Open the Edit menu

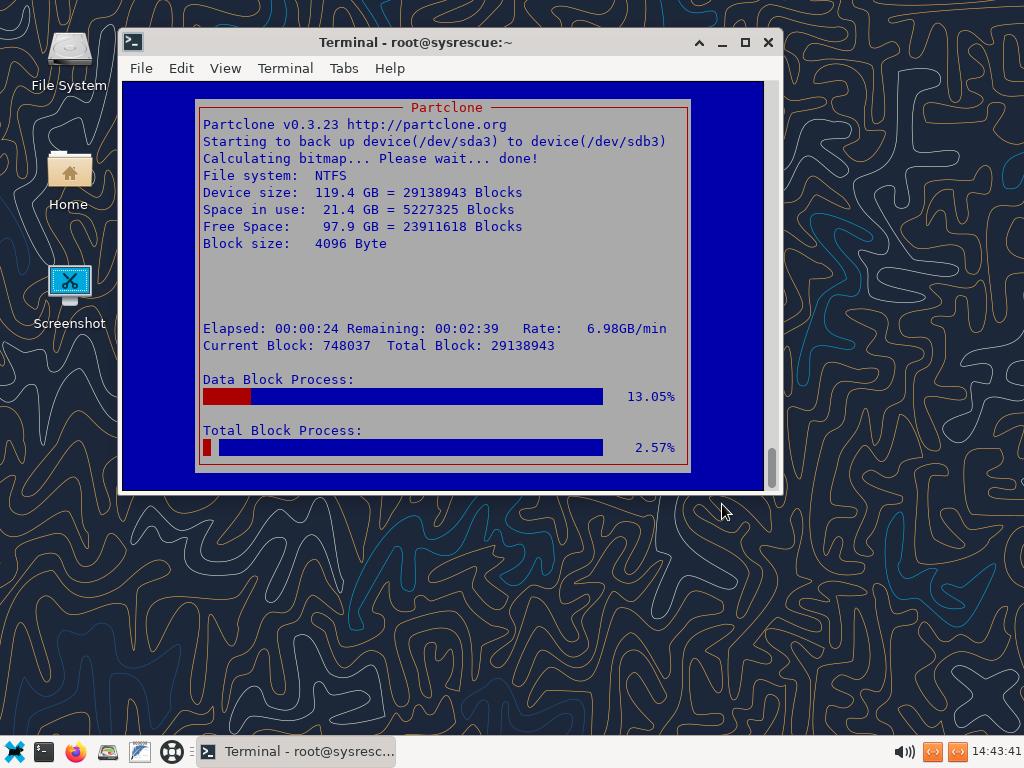pos(181,68)
